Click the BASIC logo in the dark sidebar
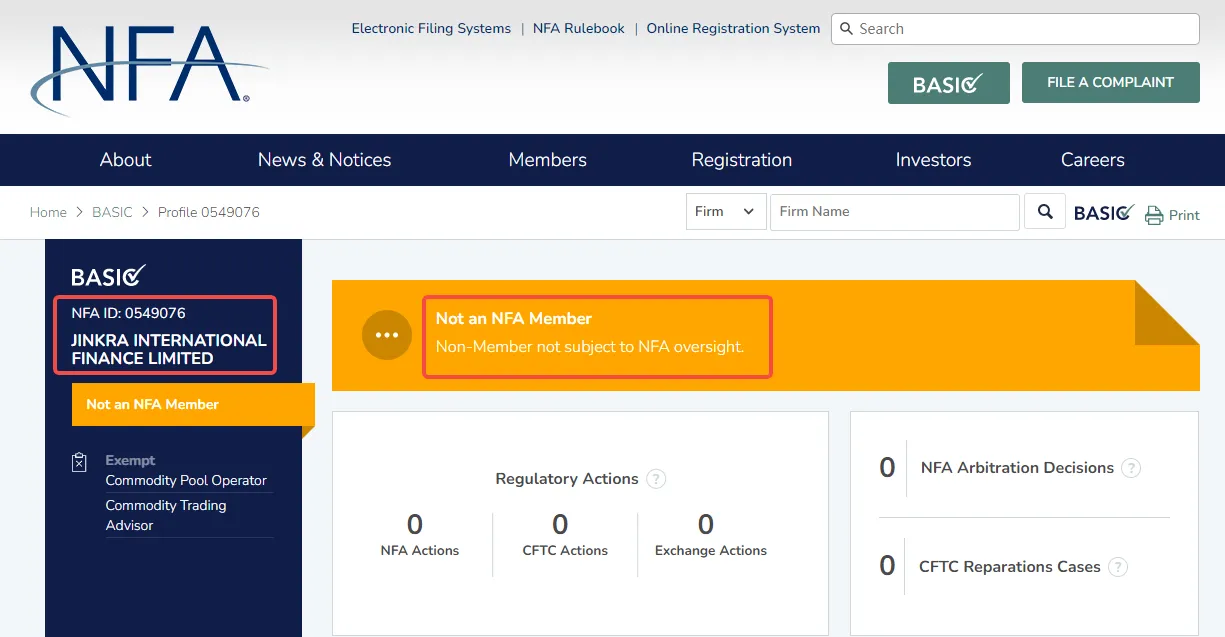 (x=108, y=275)
